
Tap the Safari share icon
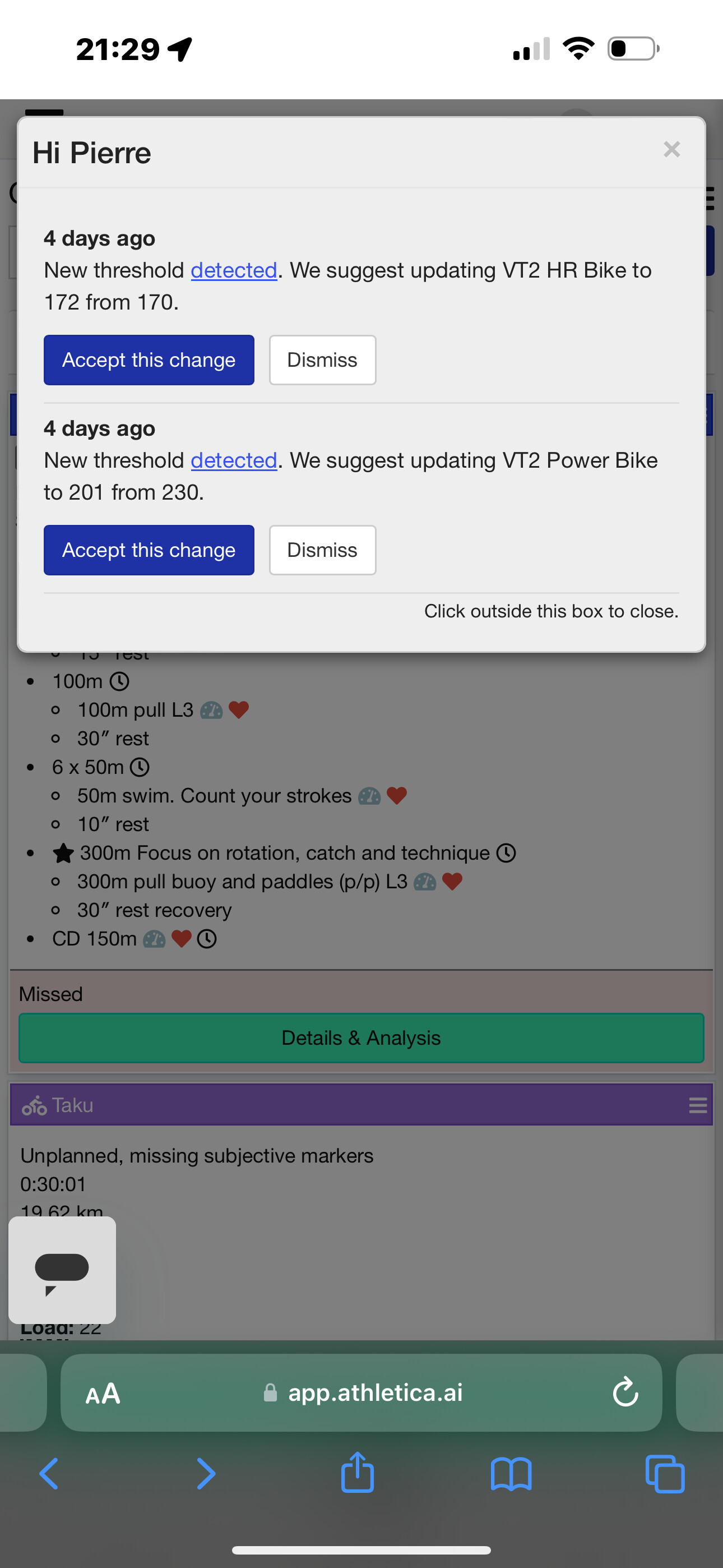coord(357,1473)
